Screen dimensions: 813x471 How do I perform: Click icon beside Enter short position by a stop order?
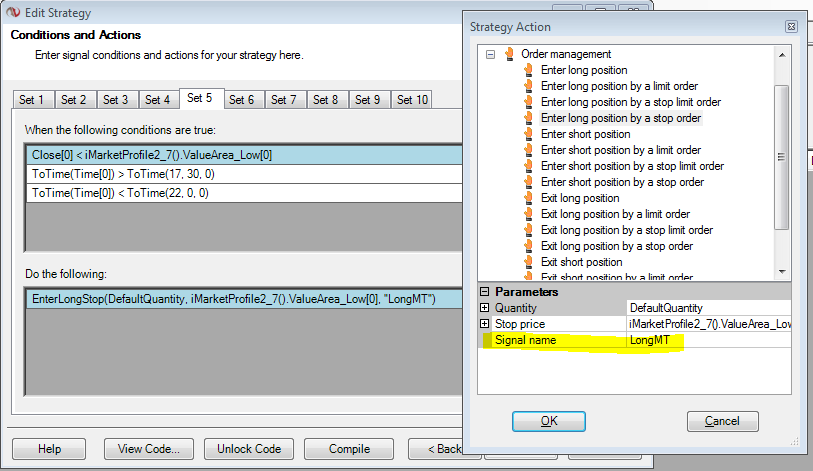point(528,182)
